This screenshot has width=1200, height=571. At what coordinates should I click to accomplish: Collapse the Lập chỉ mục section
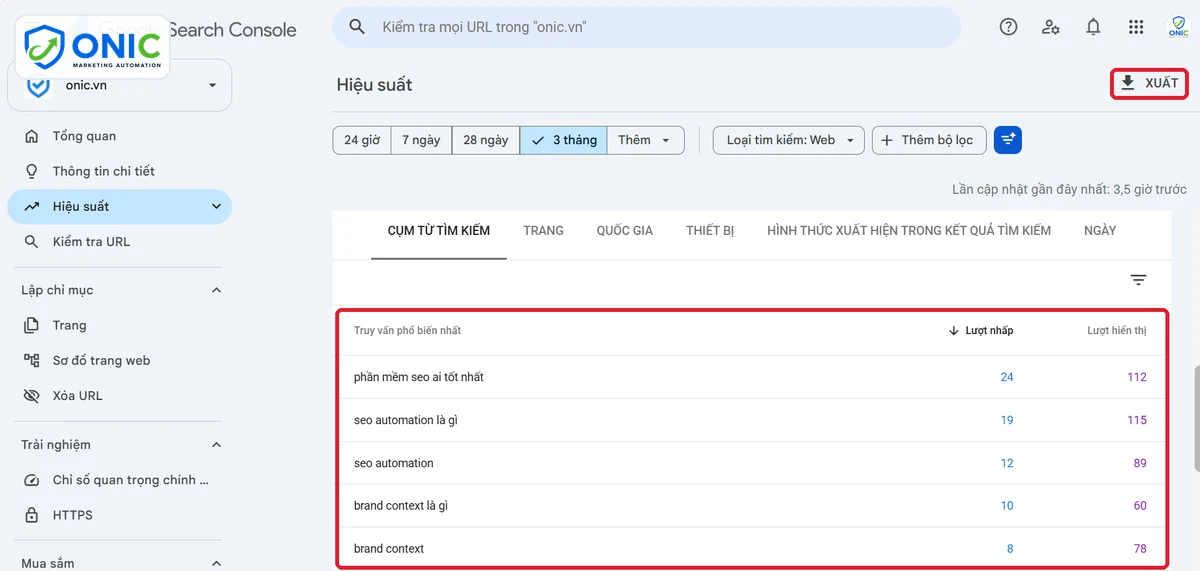point(217,290)
